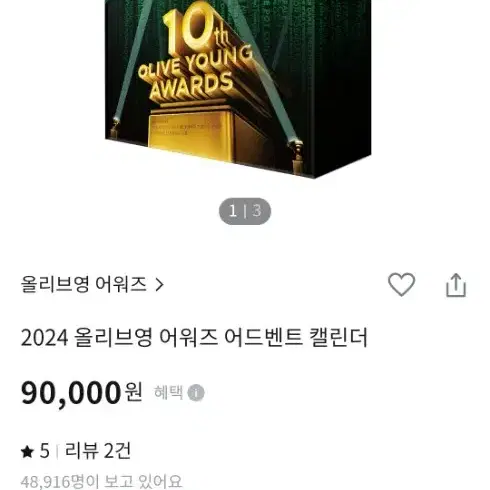Tap the number 1 in the image counter
490x490 pixels.
pos(233,211)
